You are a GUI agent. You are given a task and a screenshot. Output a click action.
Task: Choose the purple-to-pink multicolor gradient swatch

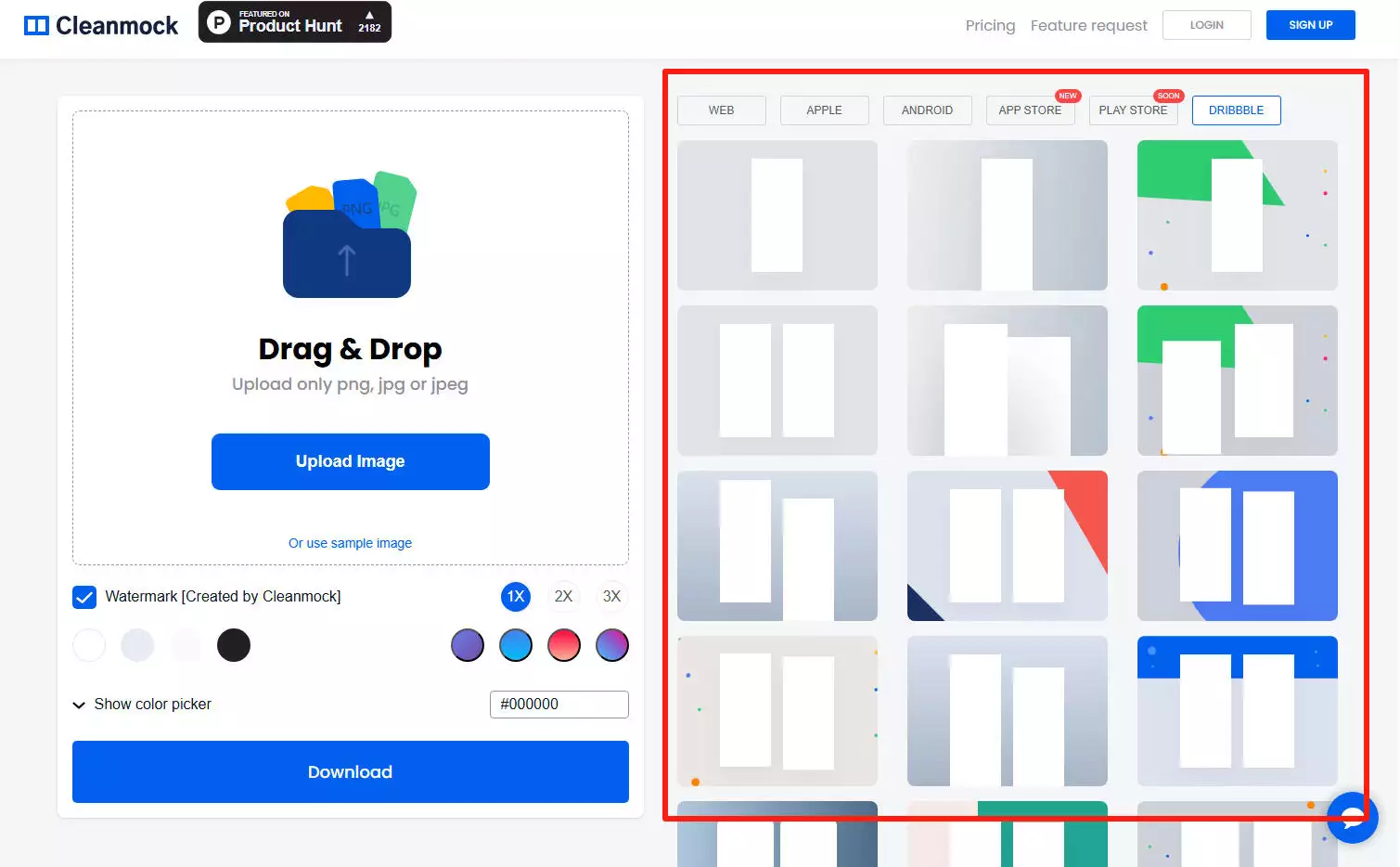(612, 645)
